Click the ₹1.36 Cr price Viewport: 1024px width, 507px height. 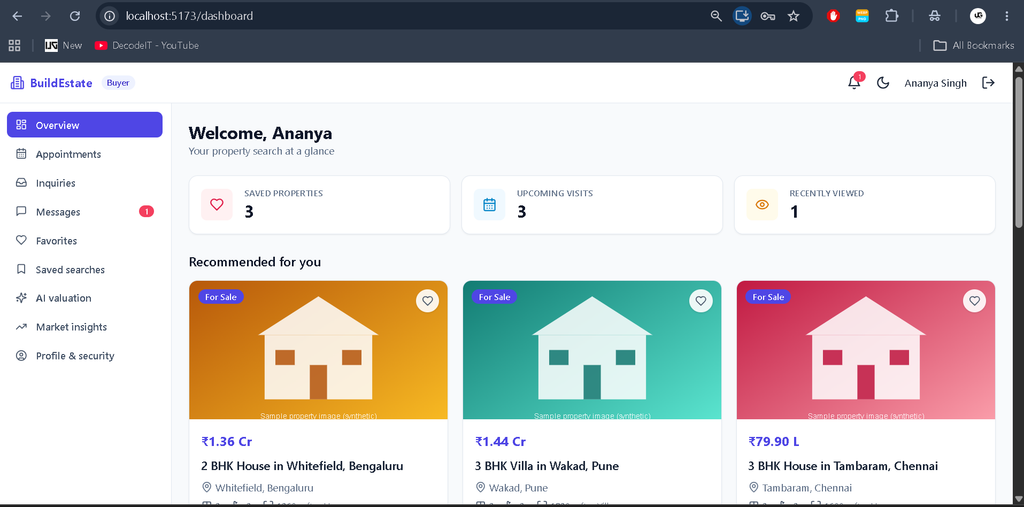click(x=227, y=442)
